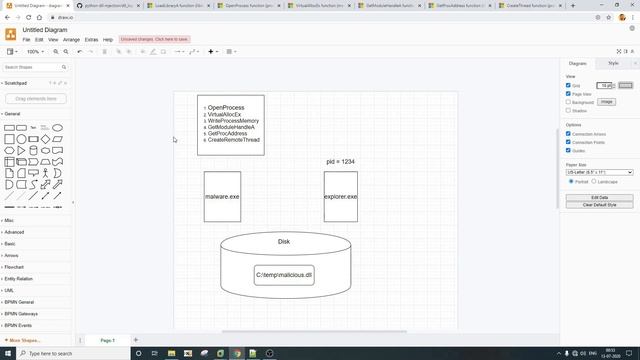Select the Page-1 tab
This screenshot has height=360, width=640.
point(108,340)
